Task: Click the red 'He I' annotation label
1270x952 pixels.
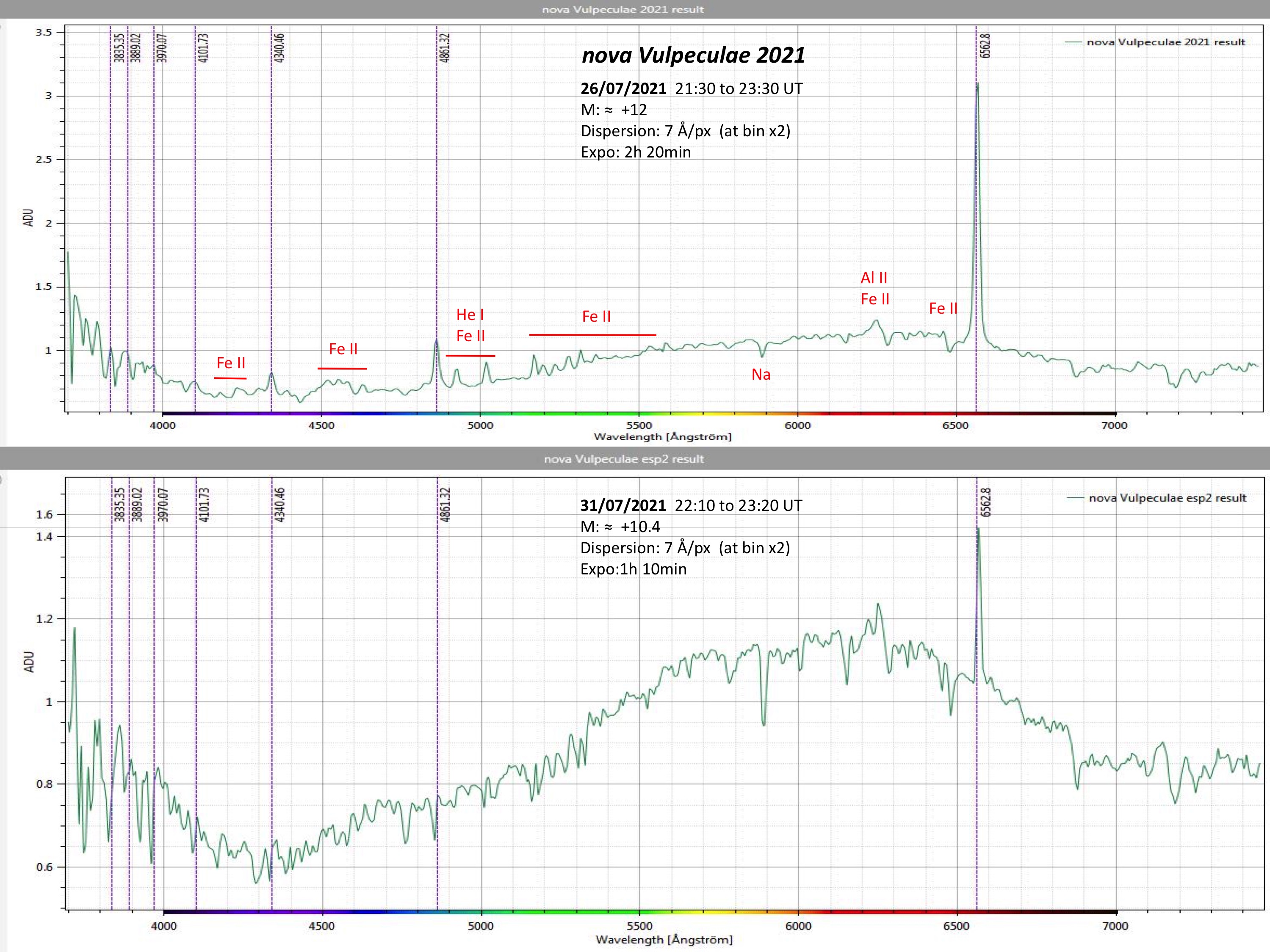Action: 470,315
